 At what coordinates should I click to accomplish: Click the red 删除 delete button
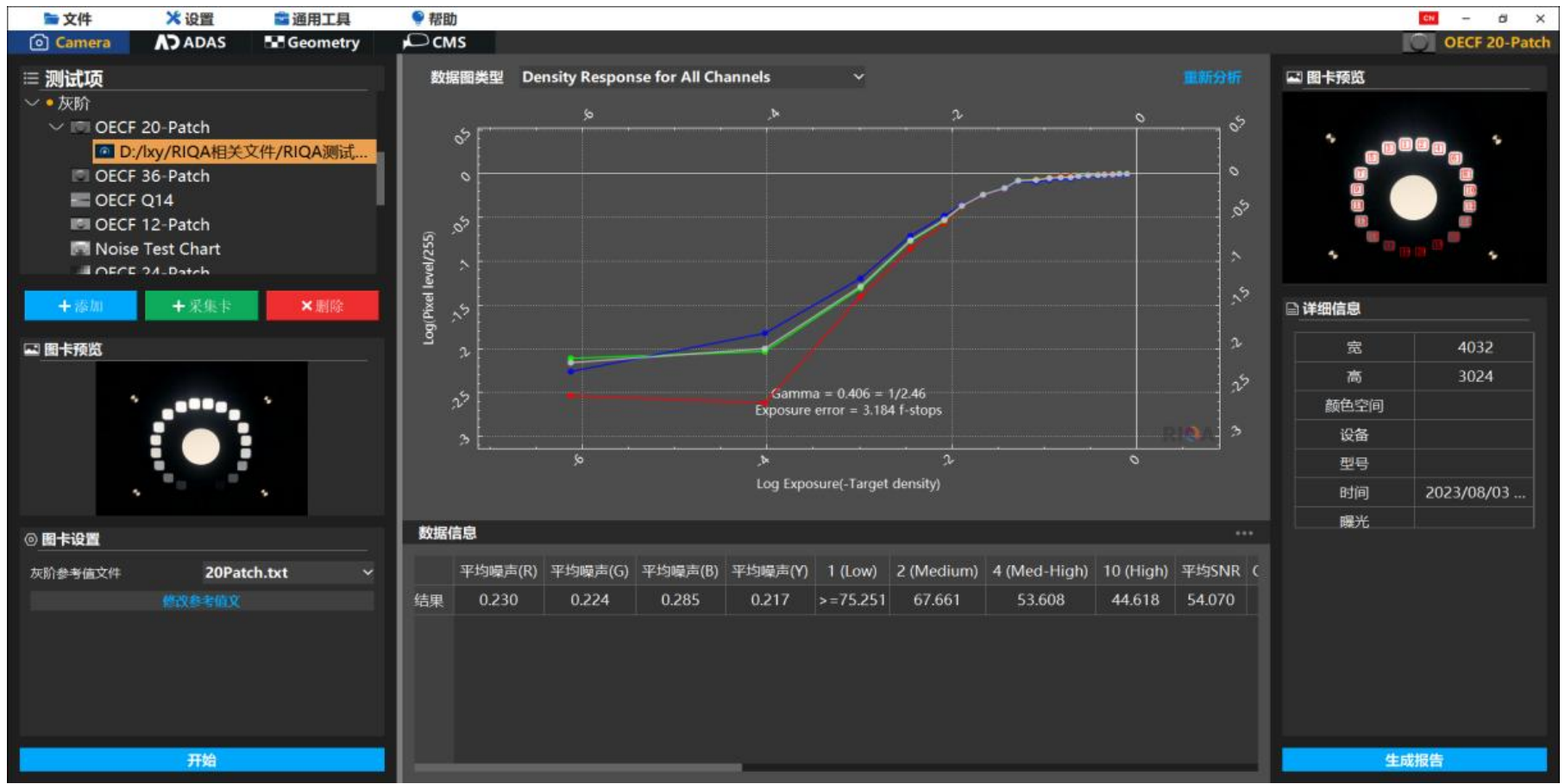pyautogui.click(x=322, y=305)
